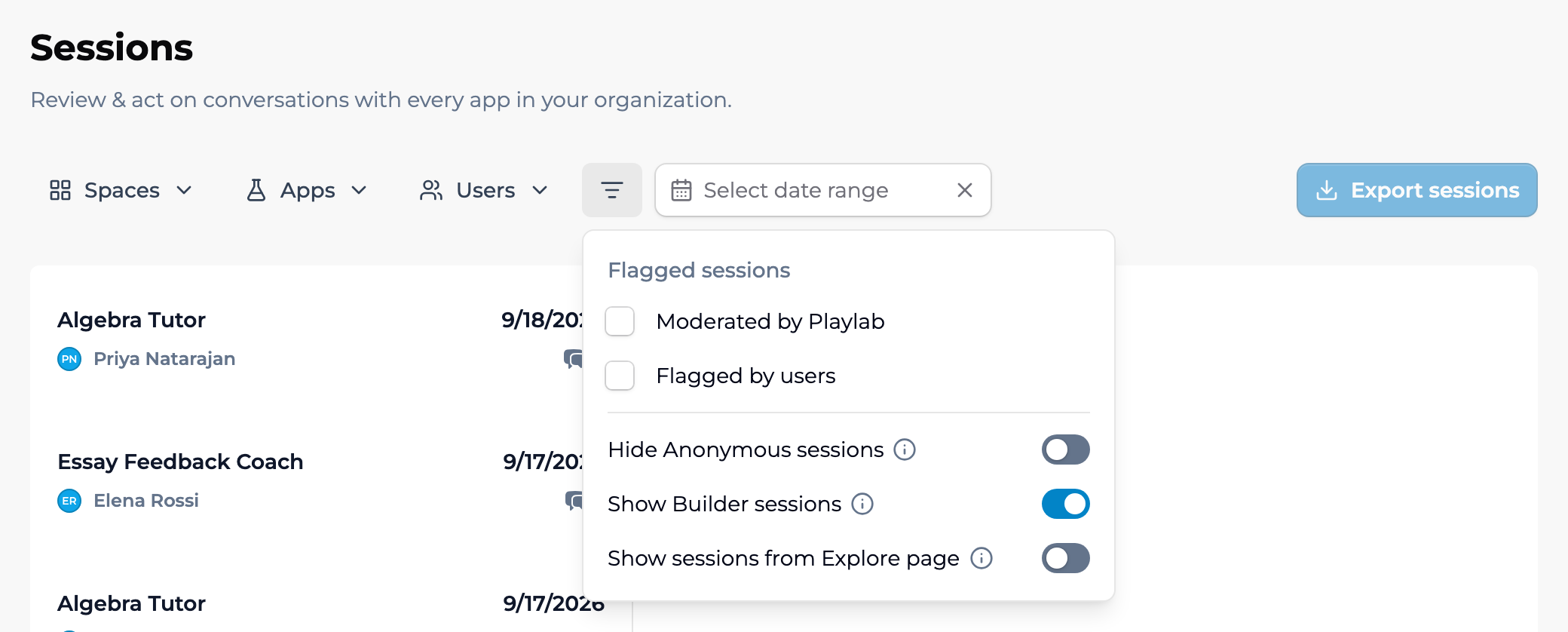Click chat bubble icon in Priya Natarajan row
The width and height of the screenshot is (1568, 632).
coord(573,359)
